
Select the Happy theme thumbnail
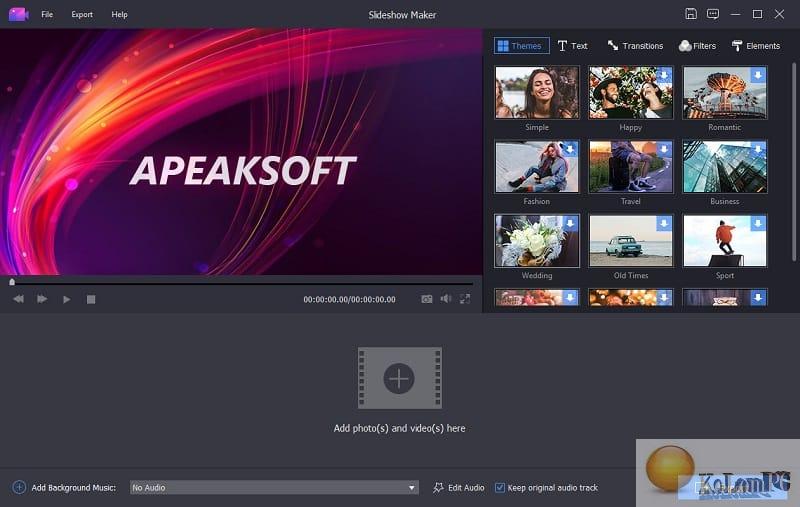pos(631,92)
